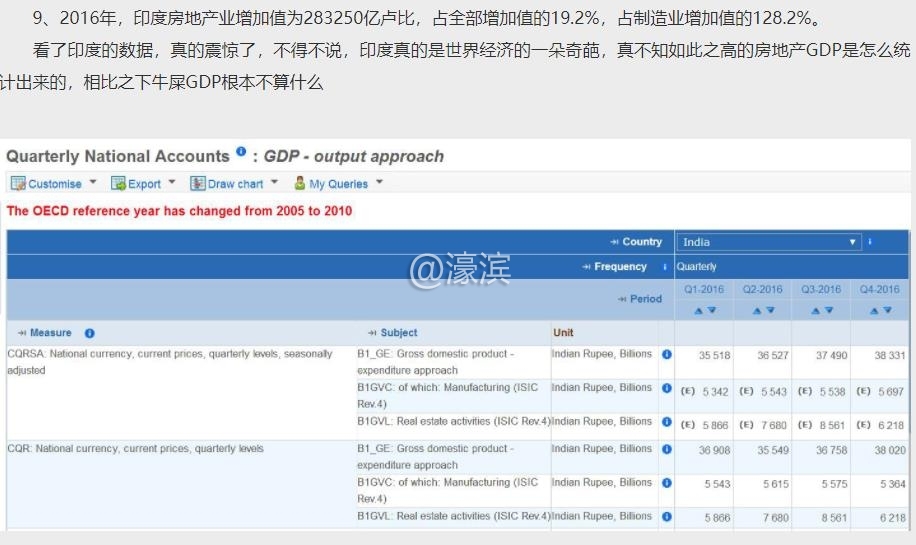
Task: Click the GDP value 37 490
Action: pos(831,355)
